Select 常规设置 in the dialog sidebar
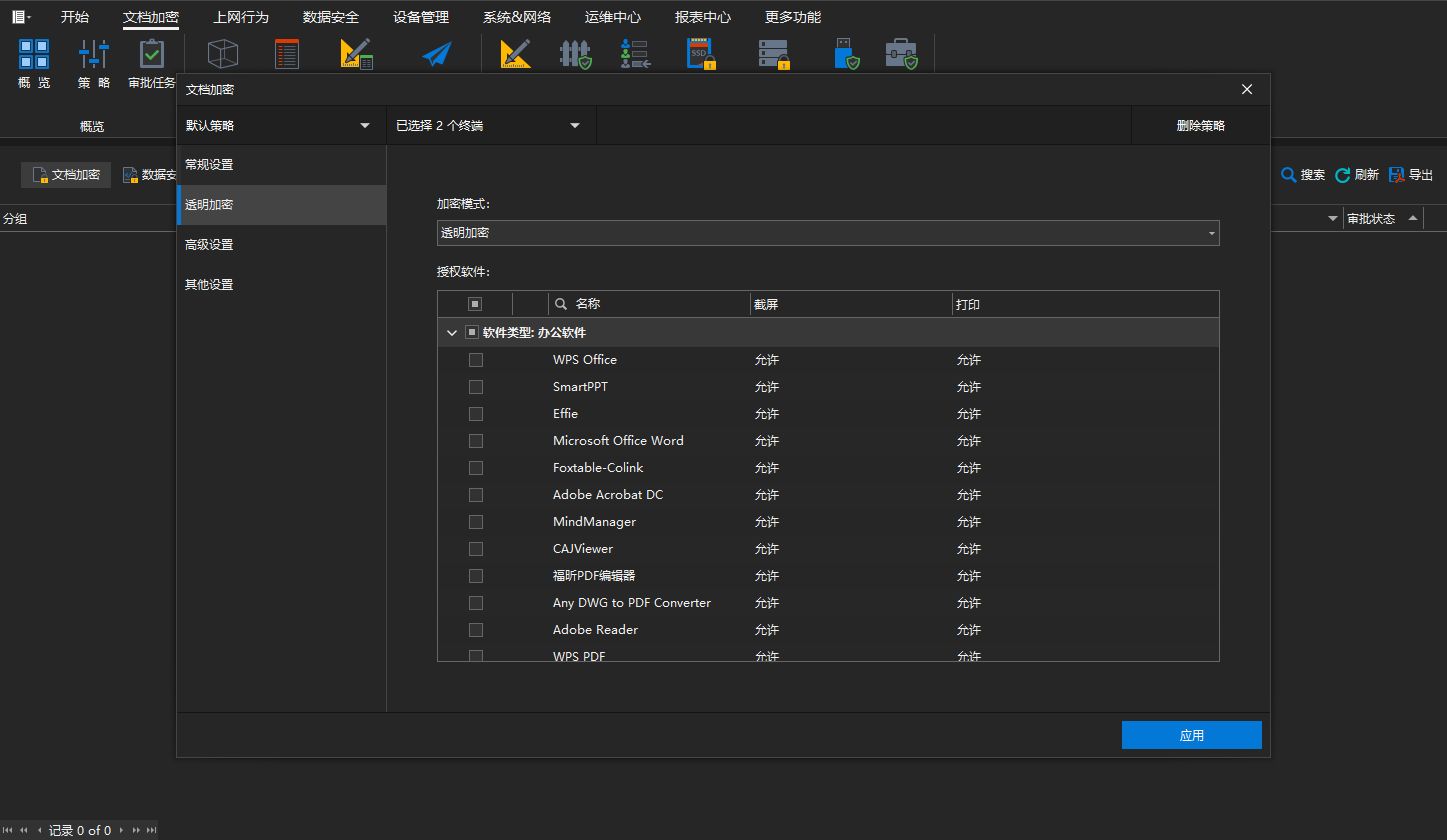Screen dimensions: 1447x840 (281, 165)
